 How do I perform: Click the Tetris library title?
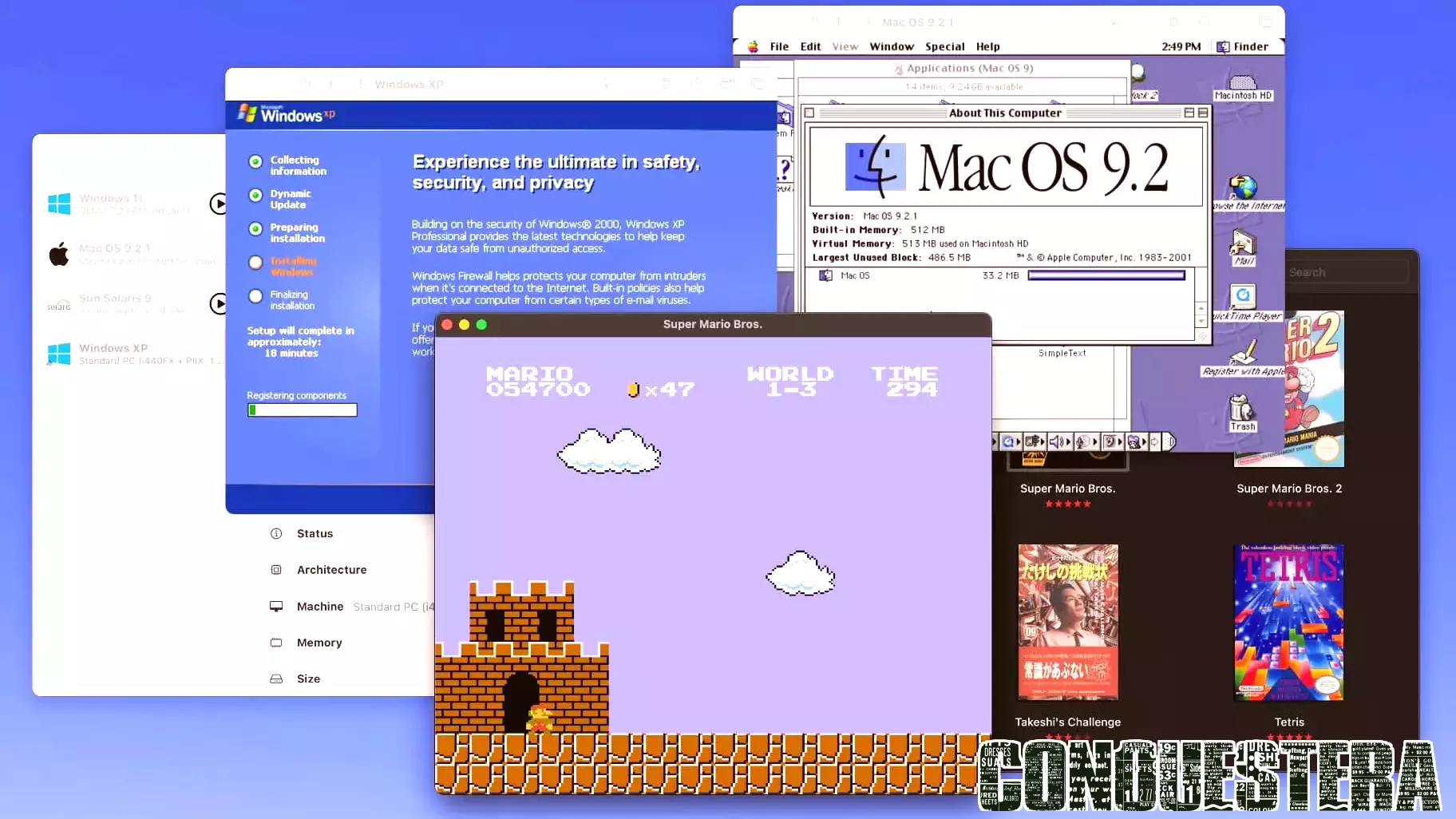tap(1289, 722)
